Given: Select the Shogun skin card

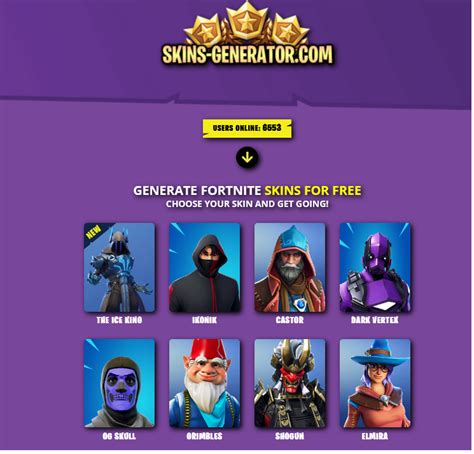Looking at the screenshot, I should (290, 383).
